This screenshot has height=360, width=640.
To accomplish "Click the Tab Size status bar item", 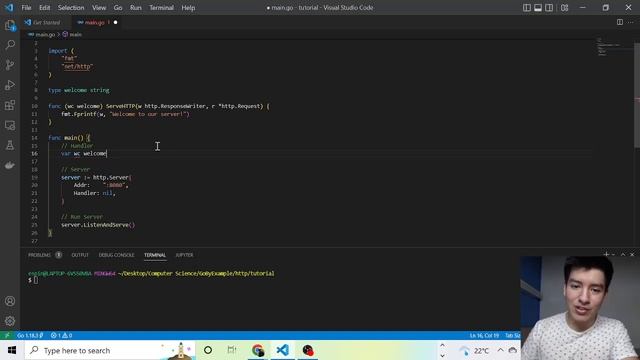I will click(513, 335).
